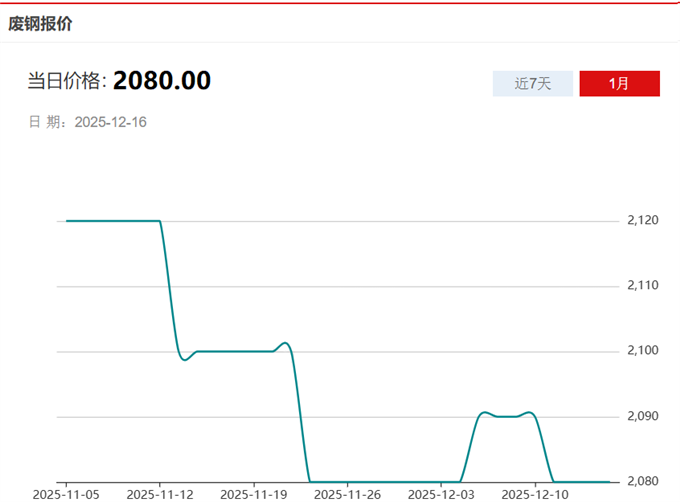Click the line's 2,100 plateau in mid-November
Image resolution: width=680 pixels, height=502 pixels.
pyautogui.click(x=235, y=351)
